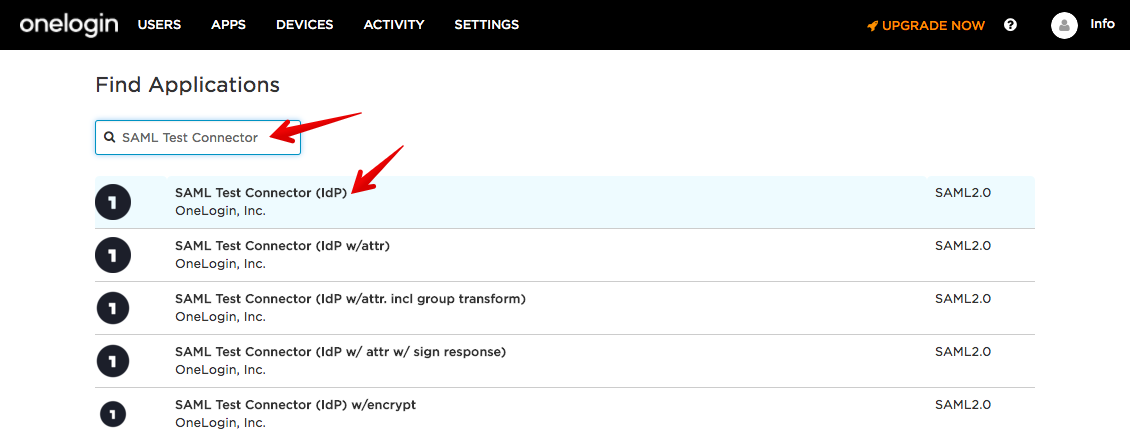Open the Activity menu
Image resolution: width=1130 pixels, height=440 pixels.
point(393,25)
